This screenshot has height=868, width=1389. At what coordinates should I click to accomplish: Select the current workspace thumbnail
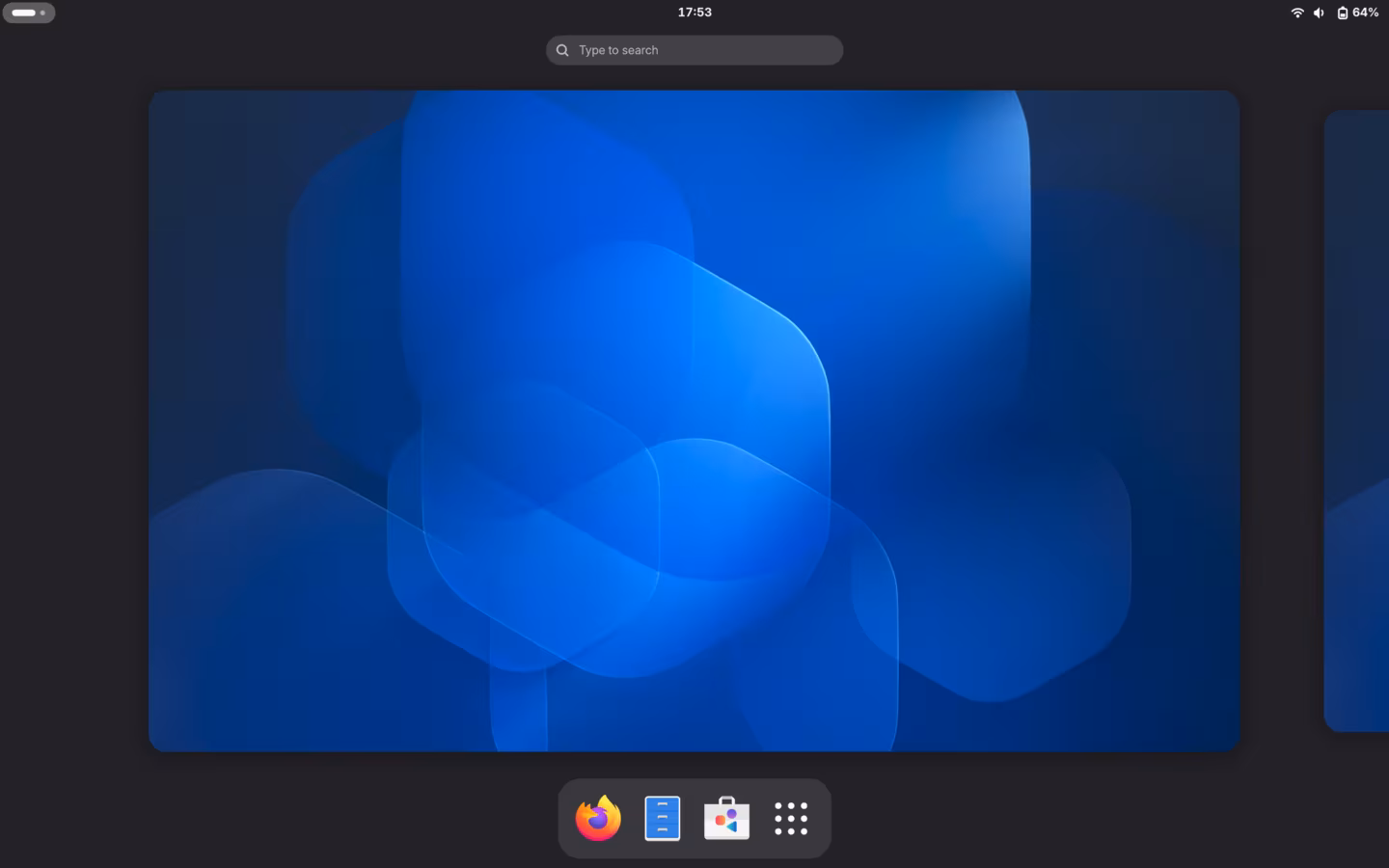(x=694, y=420)
